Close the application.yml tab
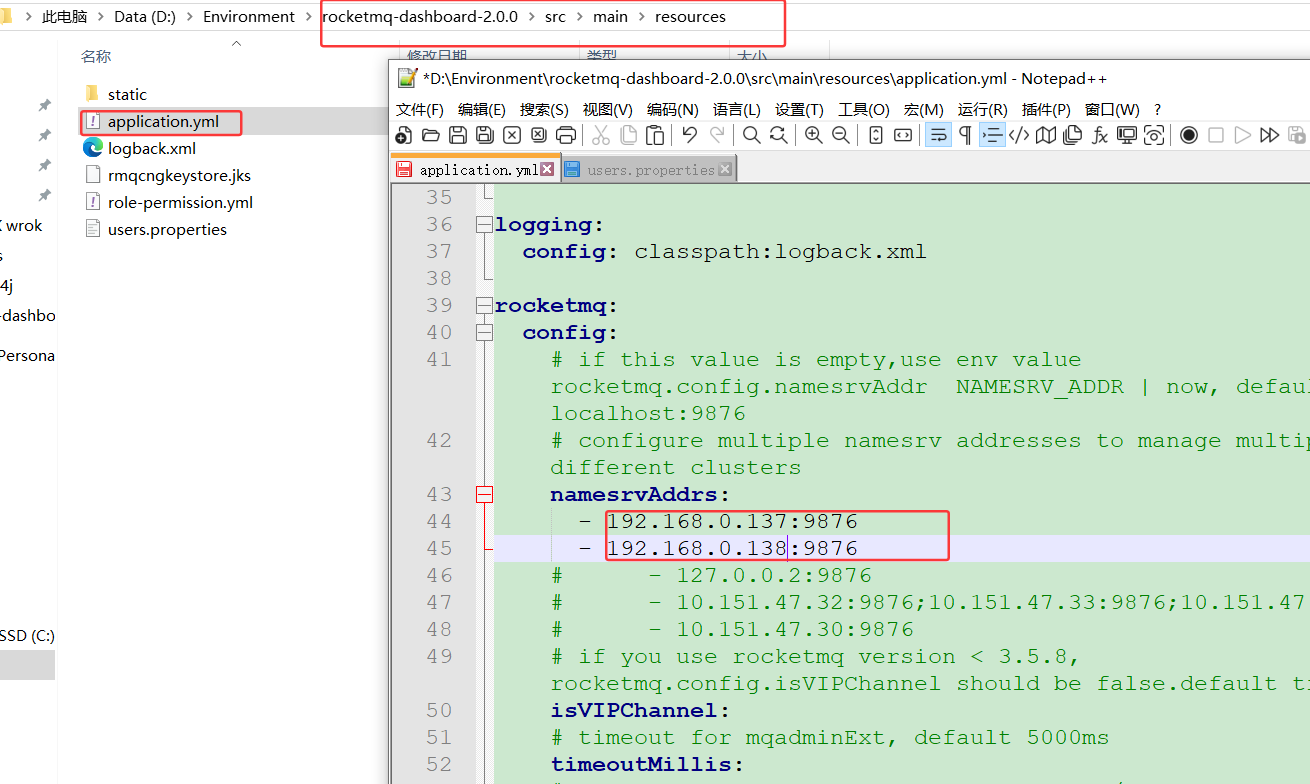Image resolution: width=1310 pixels, height=784 pixels. 547,170
